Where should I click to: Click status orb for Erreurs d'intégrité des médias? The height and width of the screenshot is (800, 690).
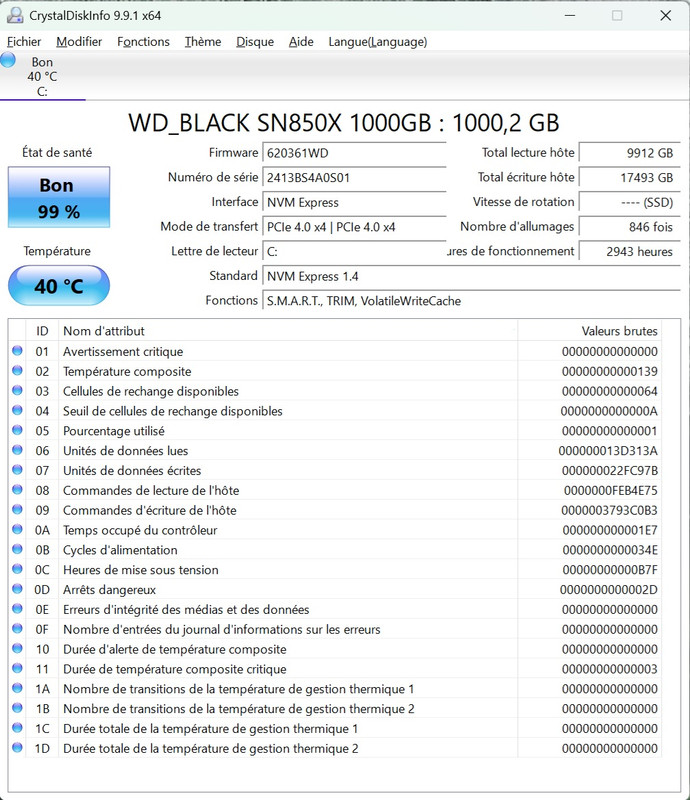coord(17,609)
